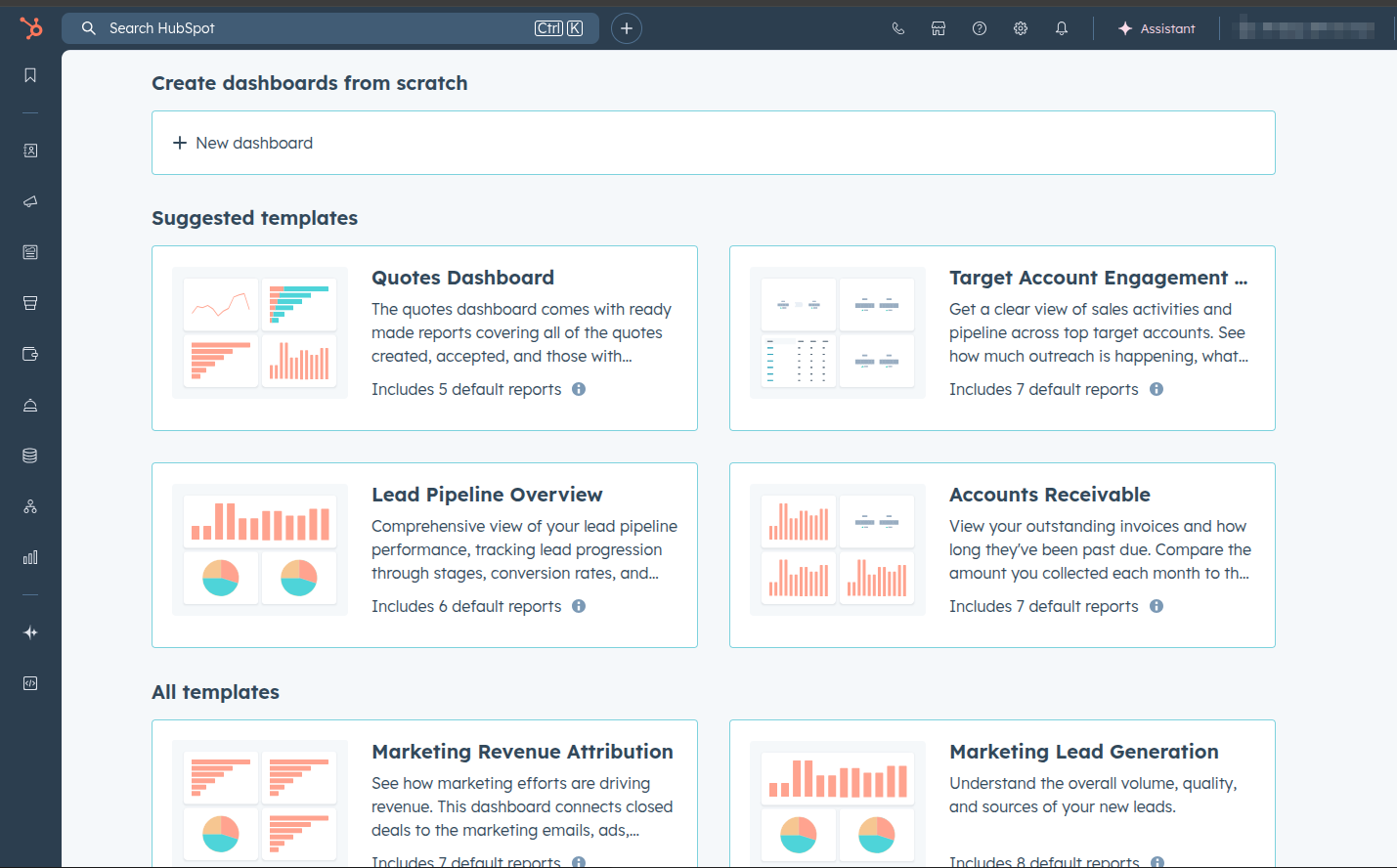Open the Marketplace storefront icon
This screenshot has height=868, width=1397.
pos(939,28)
